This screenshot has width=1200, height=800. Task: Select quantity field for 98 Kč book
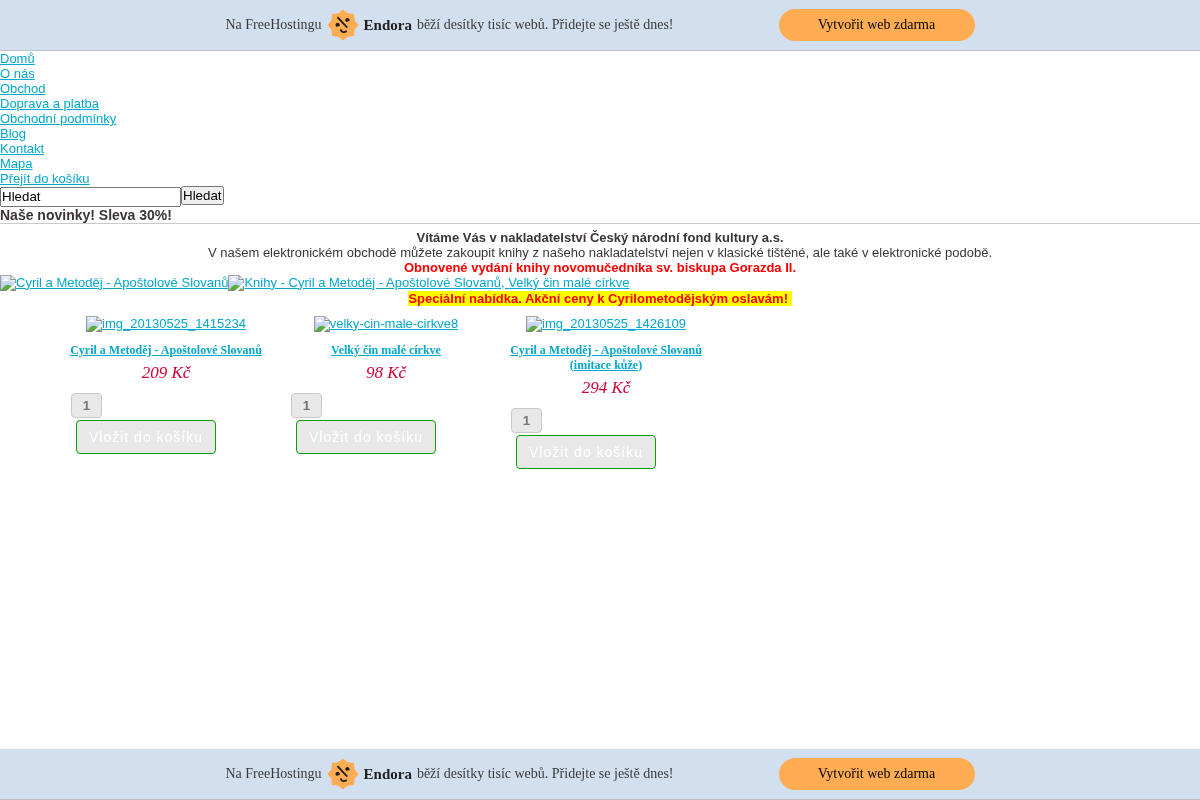(306, 406)
